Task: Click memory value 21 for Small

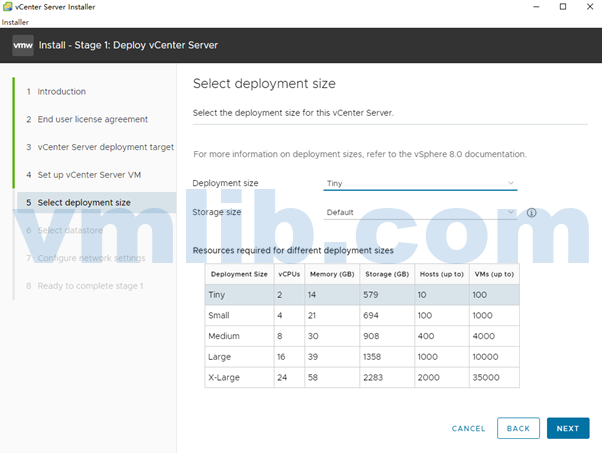Action: tap(312, 316)
